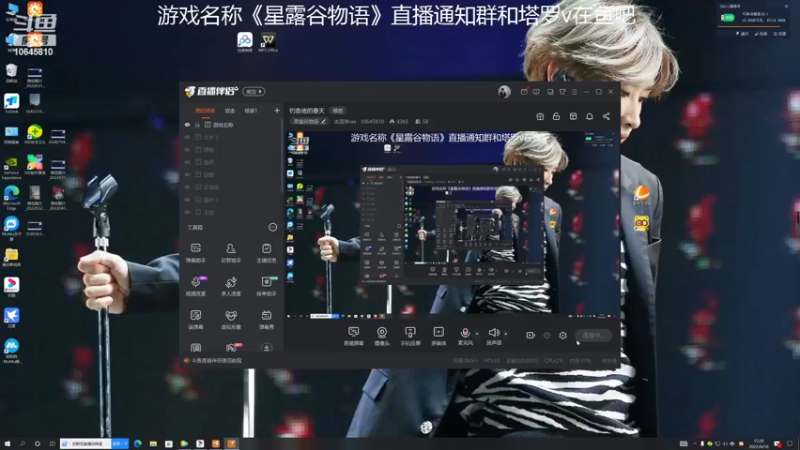Toggle visibility eye of last source layer
The image size is (800, 450).
click(187, 212)
